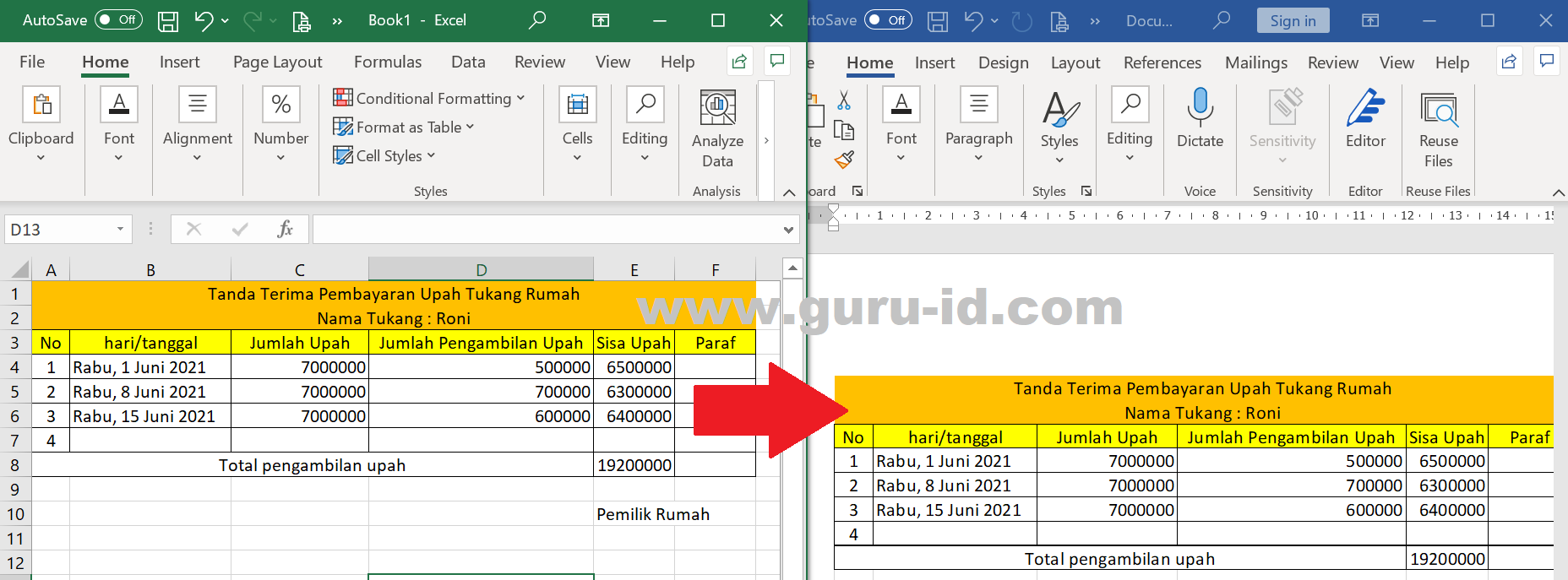Click the Dictate microphone in Word
The width and height of the screenshot is (1568, 580).
click(1200, 120)
